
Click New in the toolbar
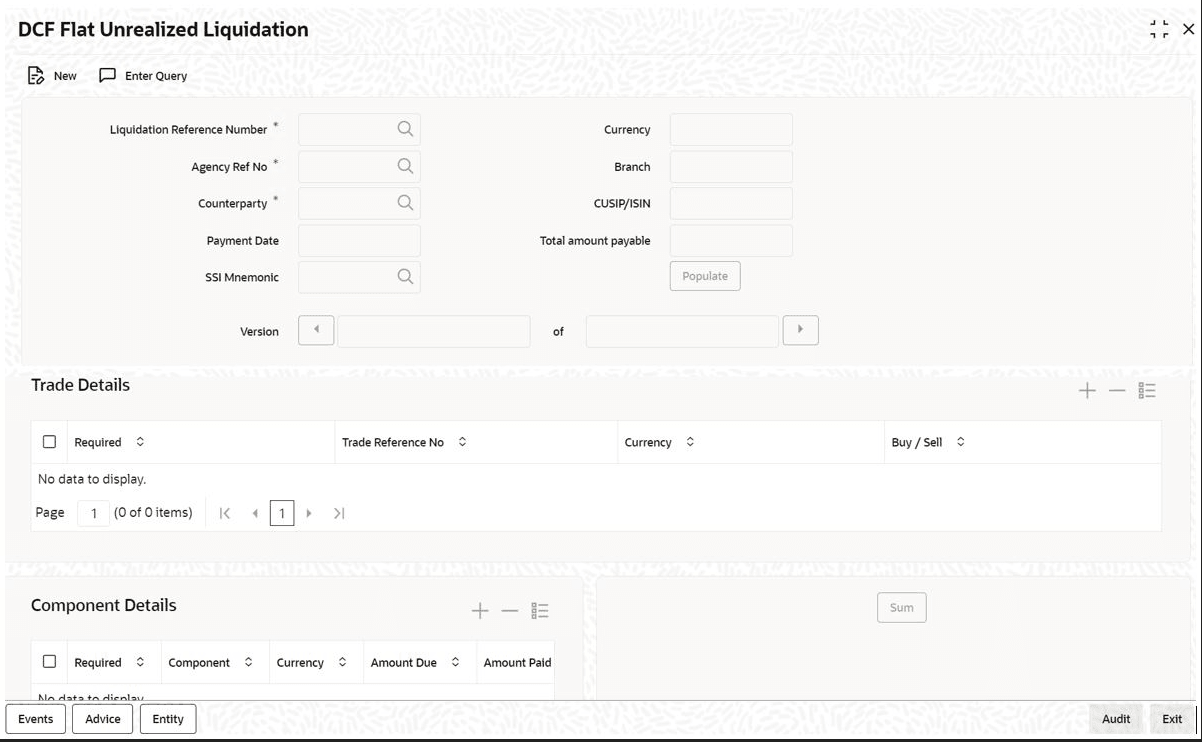[52, 76]
